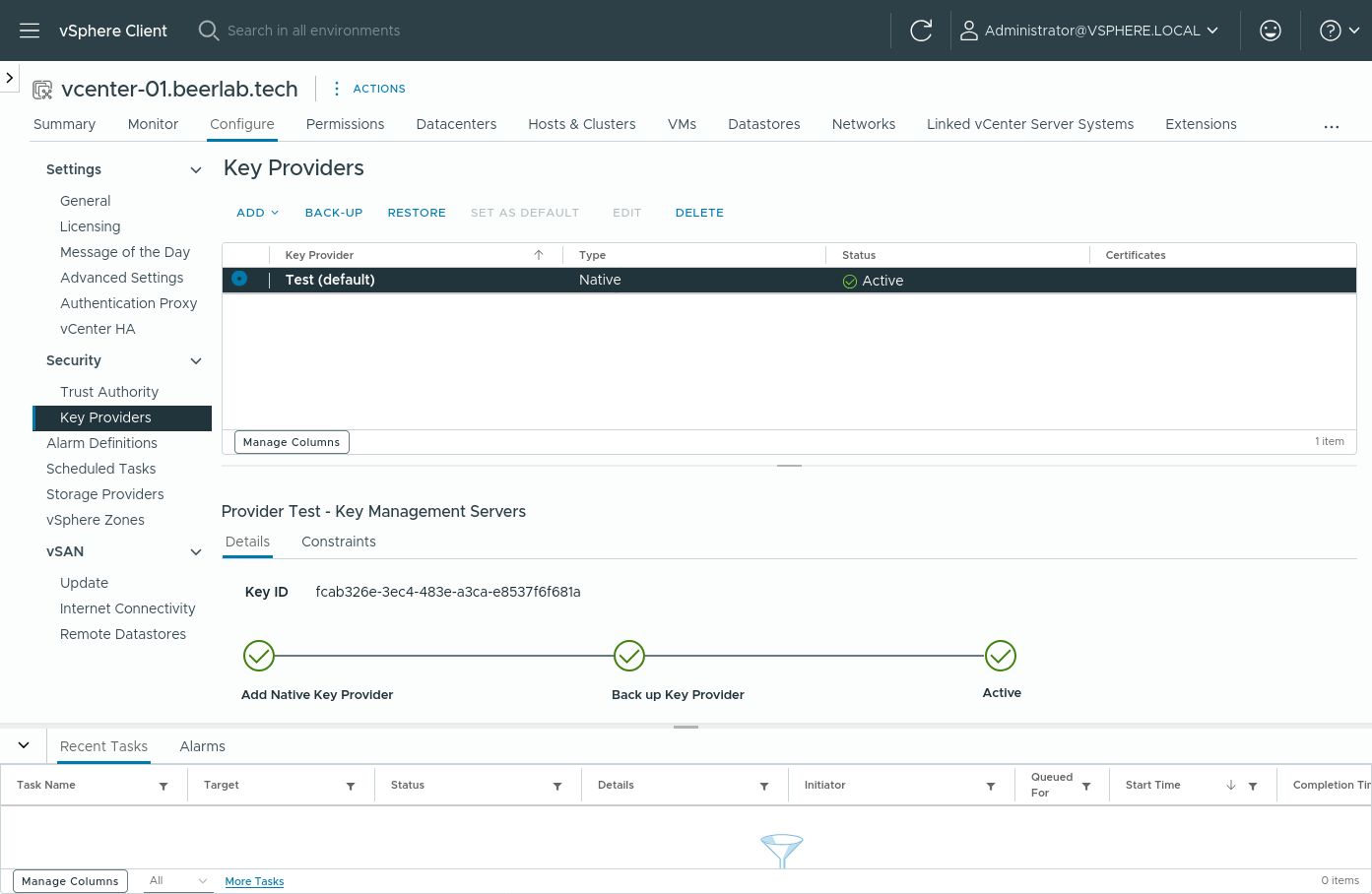The width and height of the screenshot is (1372, 894).
Task: Click the Active checkmark step icon
Action: [1001, 656]
